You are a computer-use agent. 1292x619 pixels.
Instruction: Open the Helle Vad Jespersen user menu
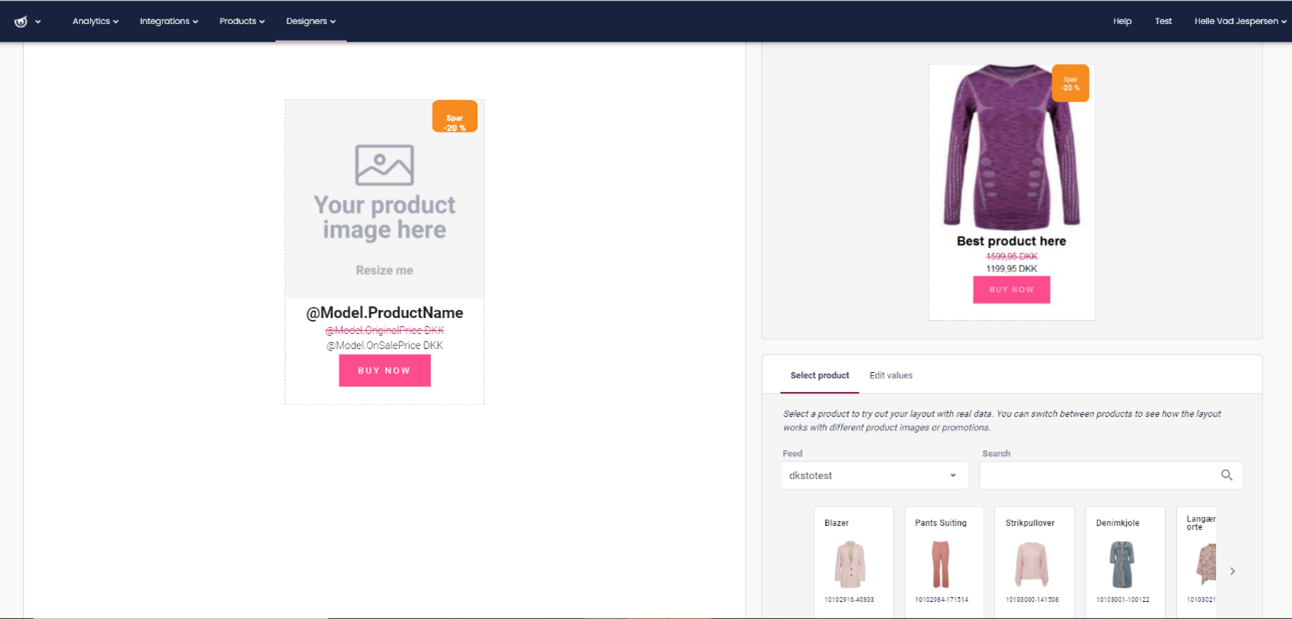1239,21
